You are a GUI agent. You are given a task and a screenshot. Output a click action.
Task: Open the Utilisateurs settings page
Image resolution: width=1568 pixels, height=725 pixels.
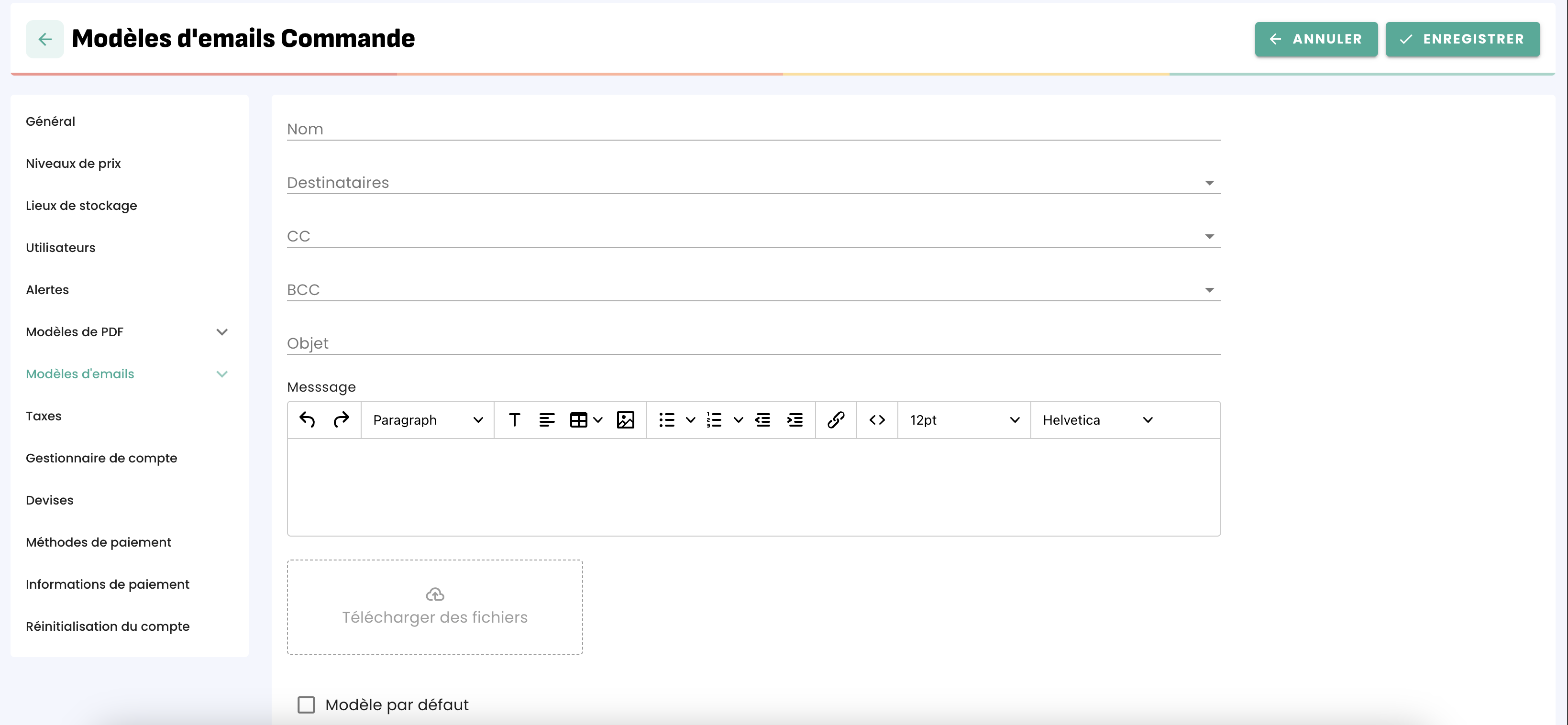(x=60, y=248)
